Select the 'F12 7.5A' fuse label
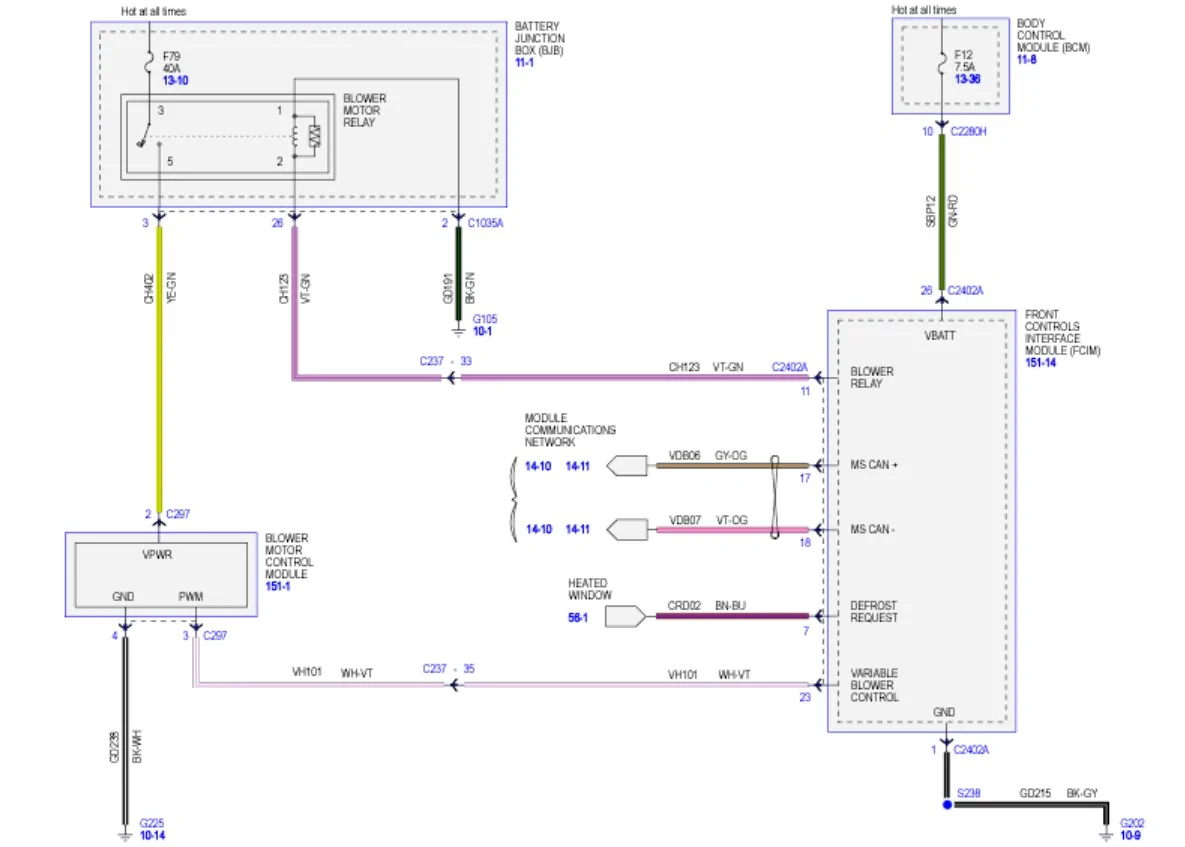This screenshot has height=847, width=1185. (x=964, y=61)
